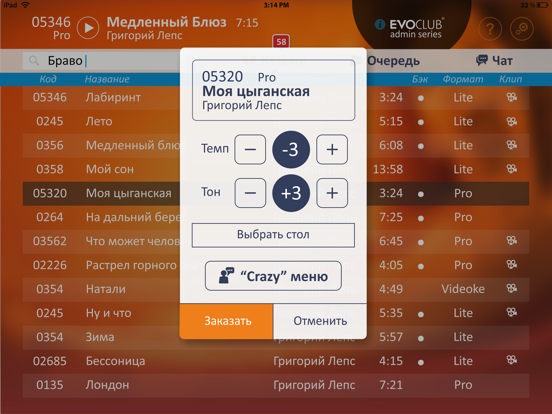The height and width of the screenshot is (414, 552).
Task: Tap the back-vocal dot in Бессоница row
Action: tap(420, 362)
